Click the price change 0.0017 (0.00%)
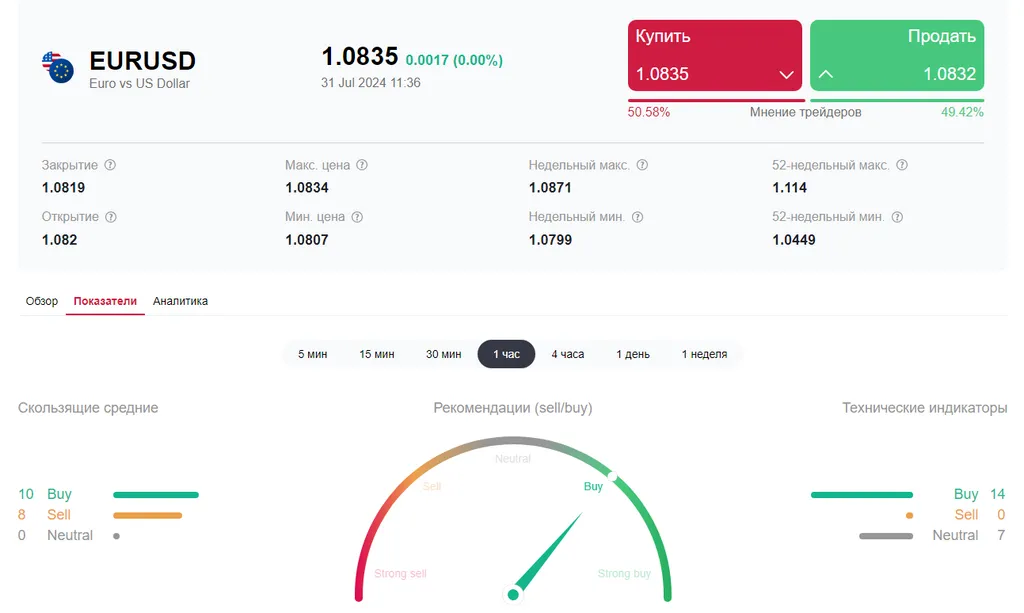This screenshot has height=613, width=1024. point(454,60)
